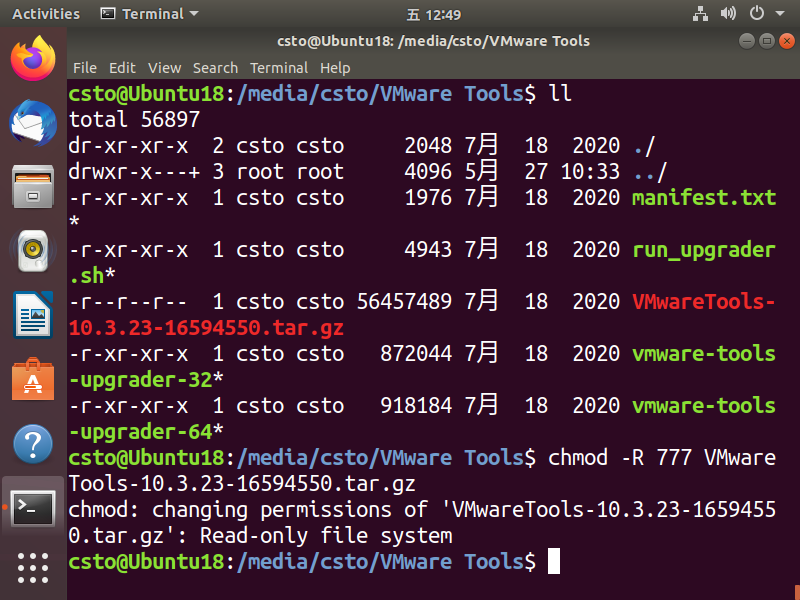Click the vmware-tools file name on the 872044 row
The height and width of the screenshot is (600, 800).
(704, 354)
